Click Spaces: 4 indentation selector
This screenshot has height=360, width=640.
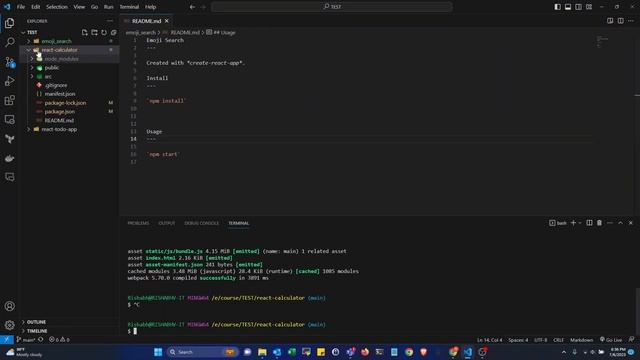coord(518,340)
